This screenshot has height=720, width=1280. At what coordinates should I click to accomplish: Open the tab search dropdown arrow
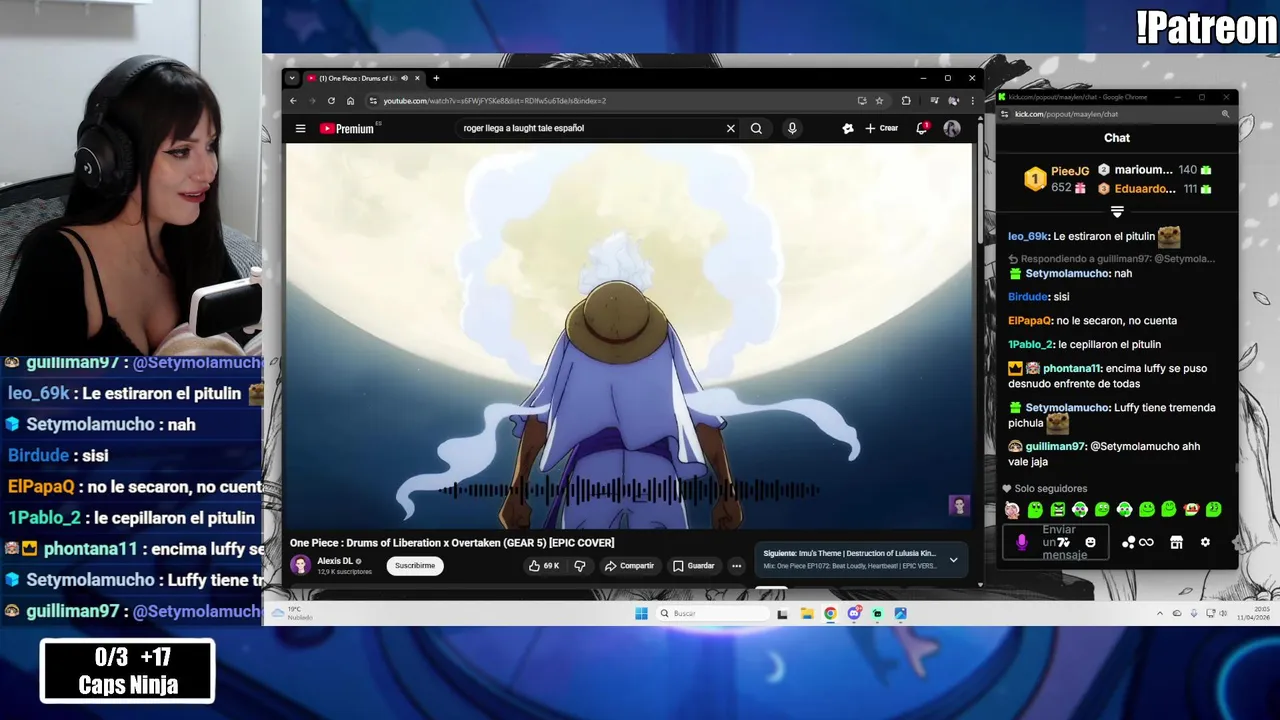pos(292,78)
